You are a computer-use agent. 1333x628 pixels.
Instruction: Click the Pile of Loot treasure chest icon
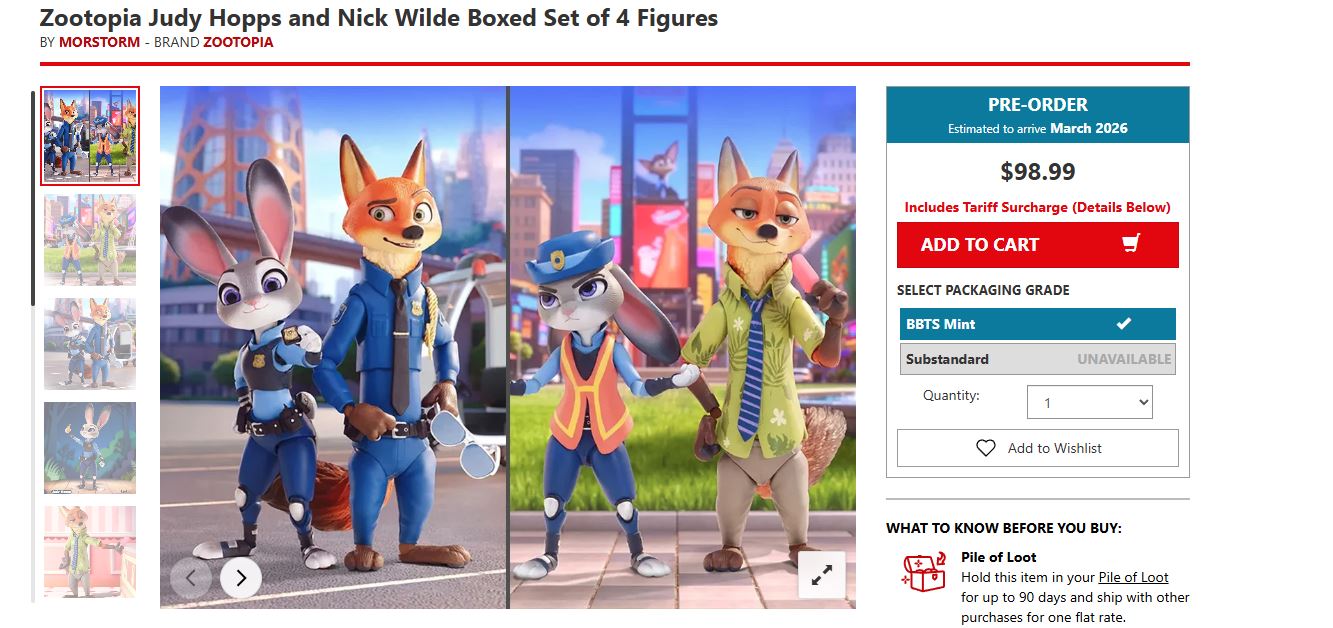923,571
